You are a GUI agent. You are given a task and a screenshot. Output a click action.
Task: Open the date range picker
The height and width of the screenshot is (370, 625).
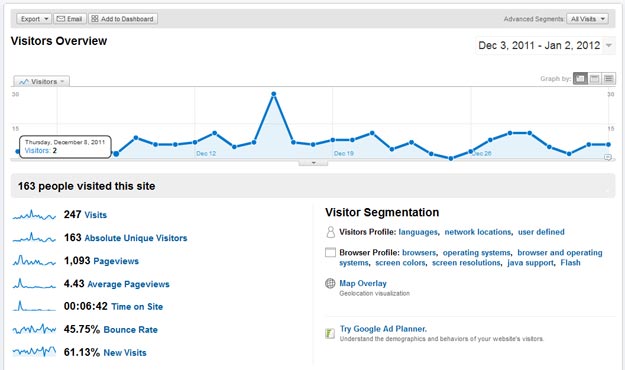(545, 45)
